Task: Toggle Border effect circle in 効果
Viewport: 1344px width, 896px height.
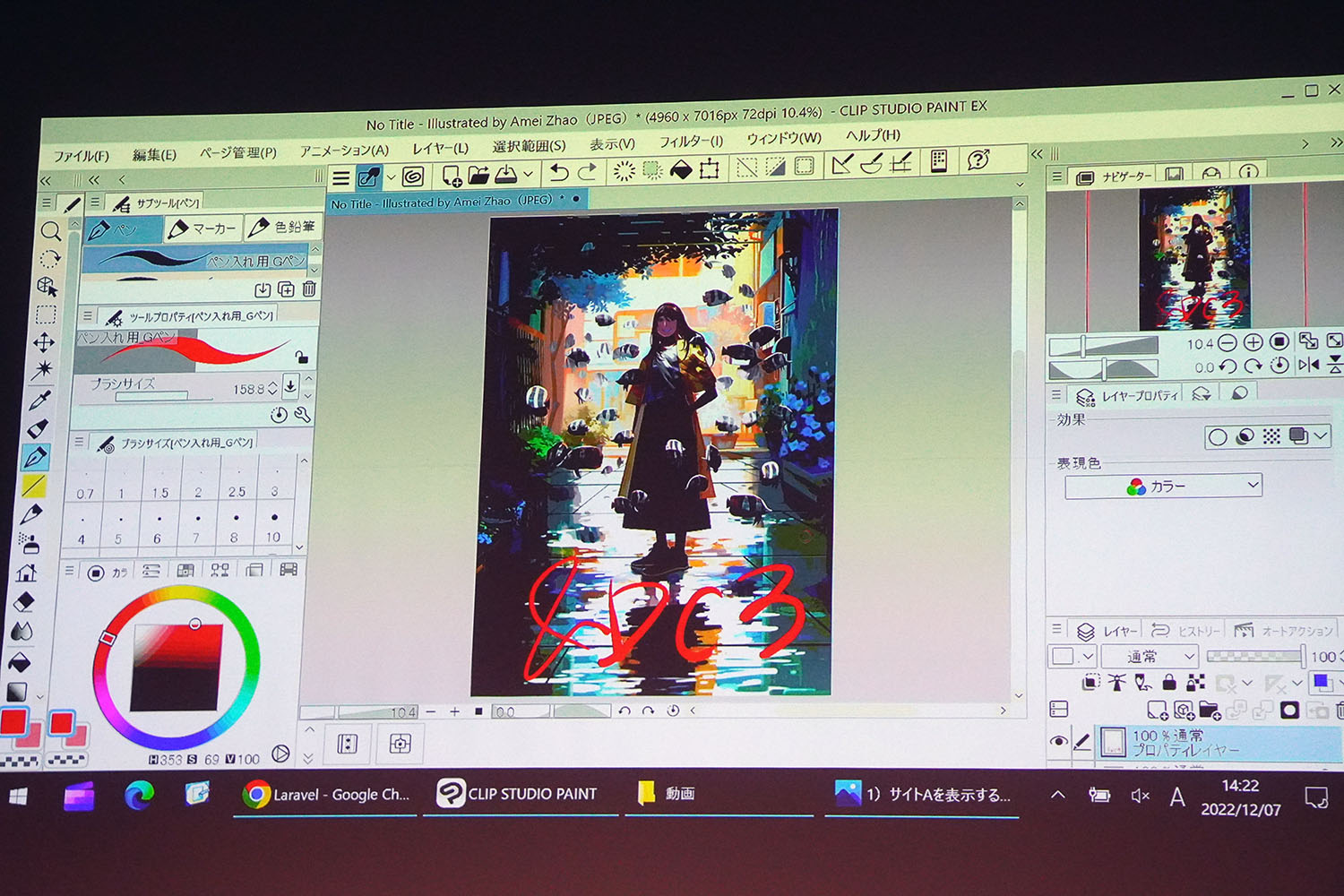Action: 1217,437
